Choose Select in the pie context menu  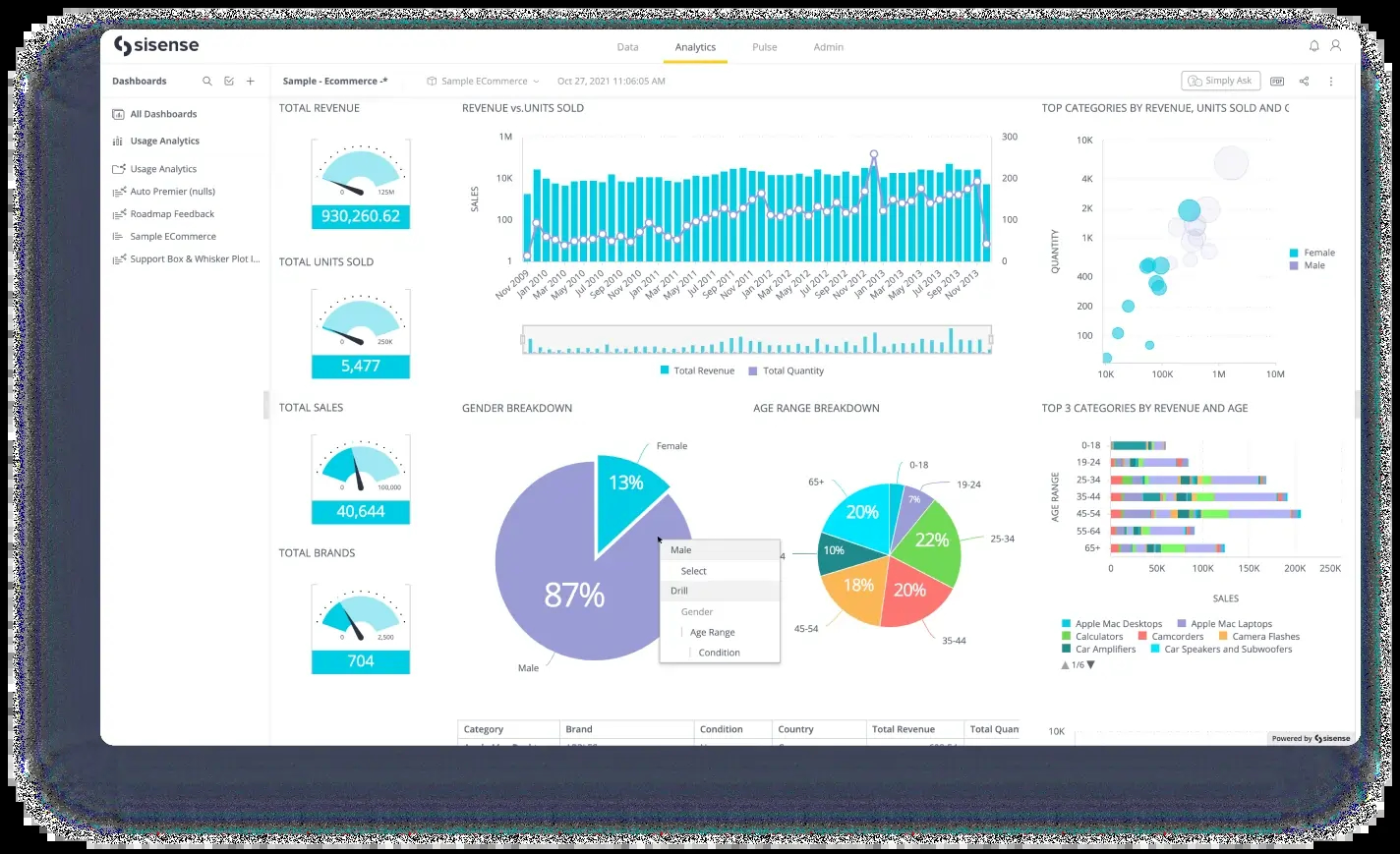694,571
